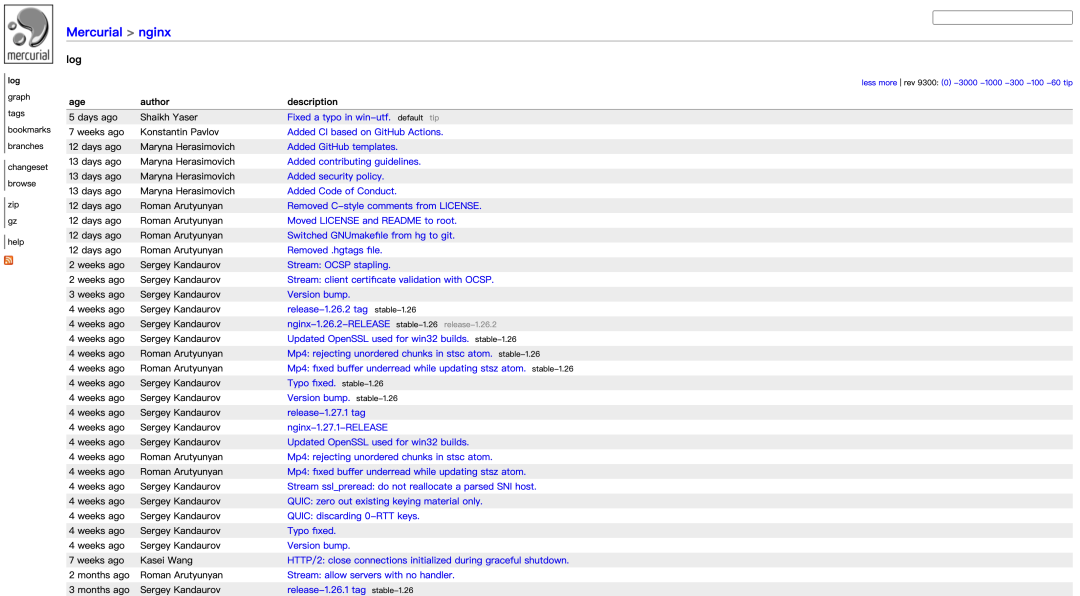This screenshot has height=596, width=1080.
Task: Open the Mercurial breadcrumb link
Action: (94, 32)
